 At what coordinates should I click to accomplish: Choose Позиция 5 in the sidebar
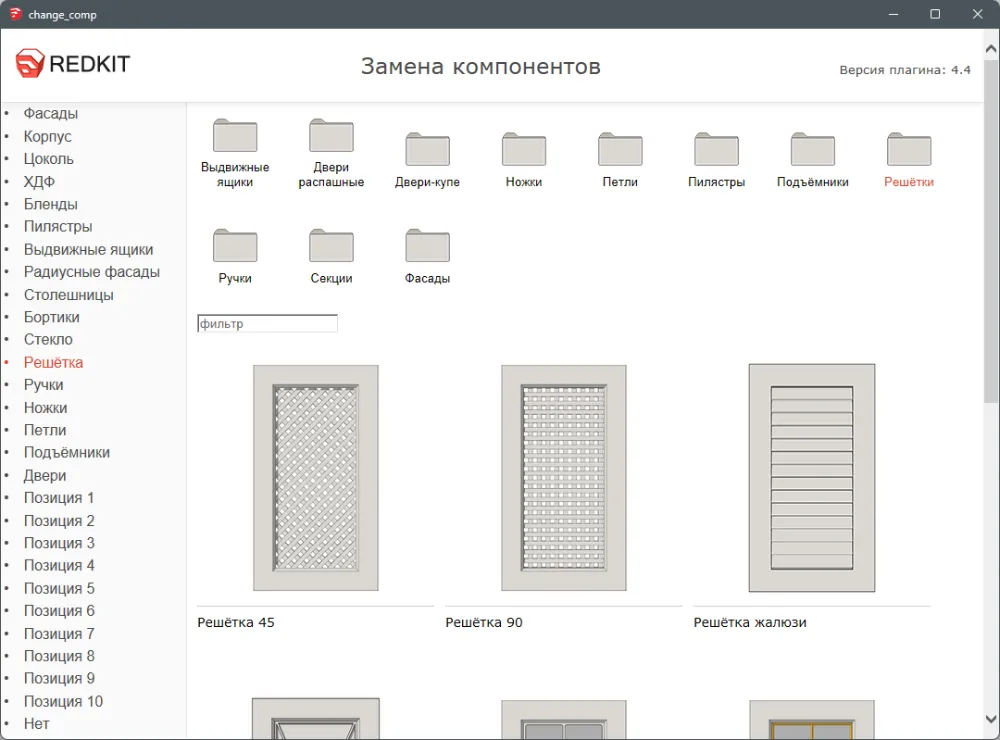click(x=59, y=588)
